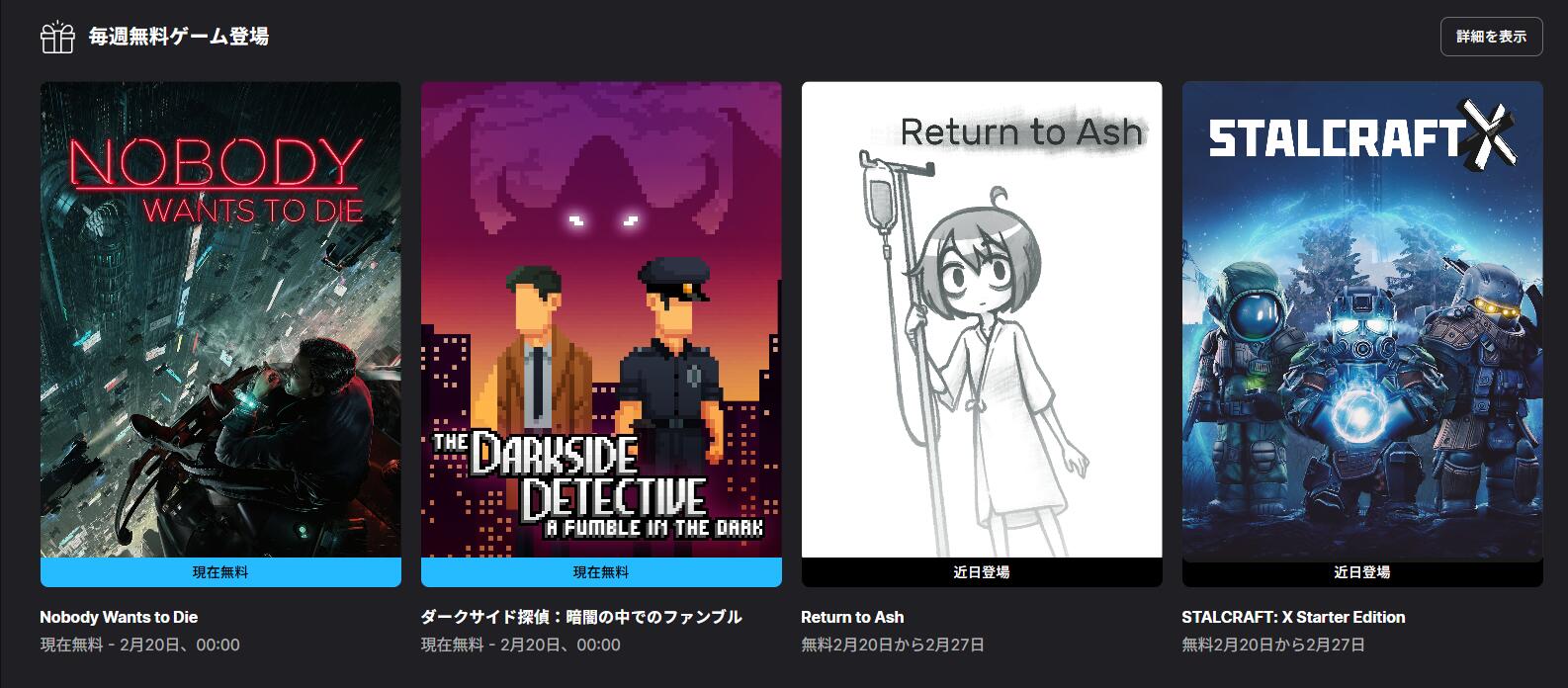
Task: Open the Return to Ash title link
Action: click(x=852, y=617)
